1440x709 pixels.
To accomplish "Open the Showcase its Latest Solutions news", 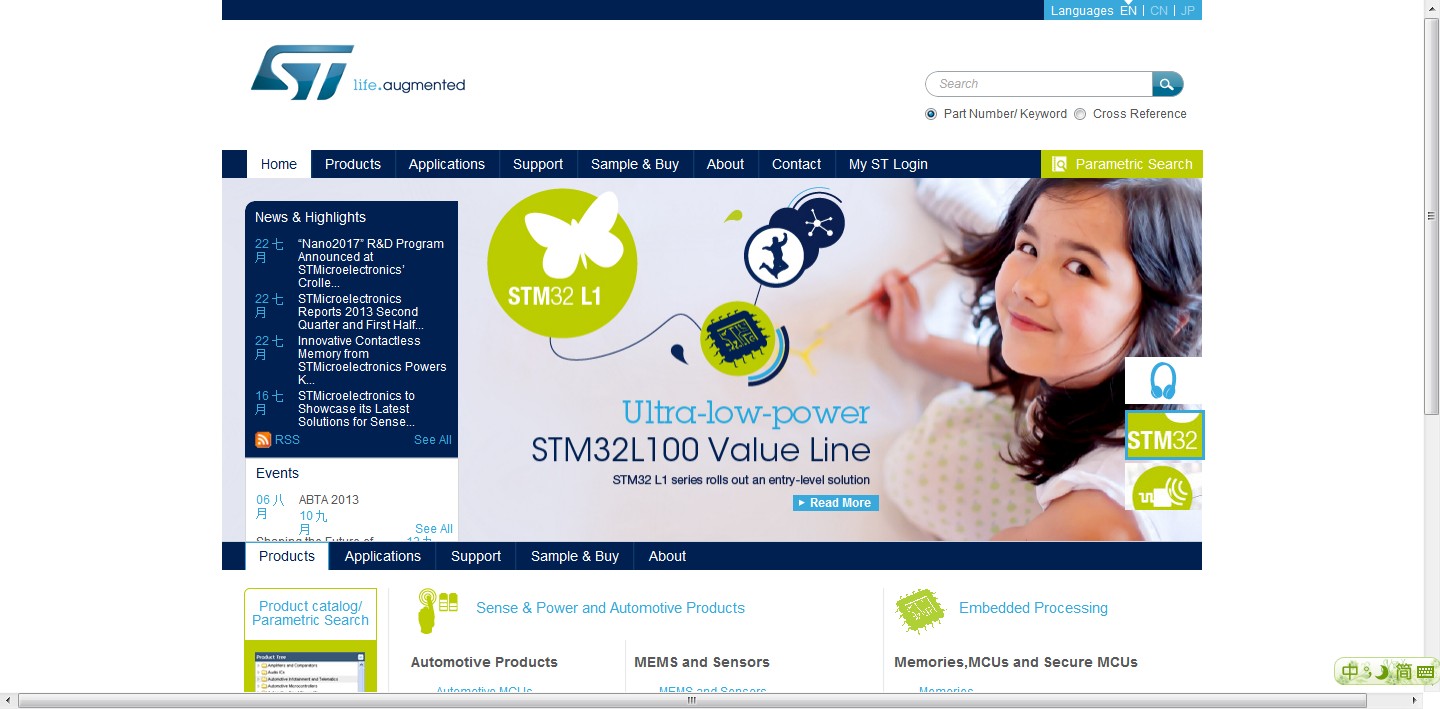I will coord(357,409).
